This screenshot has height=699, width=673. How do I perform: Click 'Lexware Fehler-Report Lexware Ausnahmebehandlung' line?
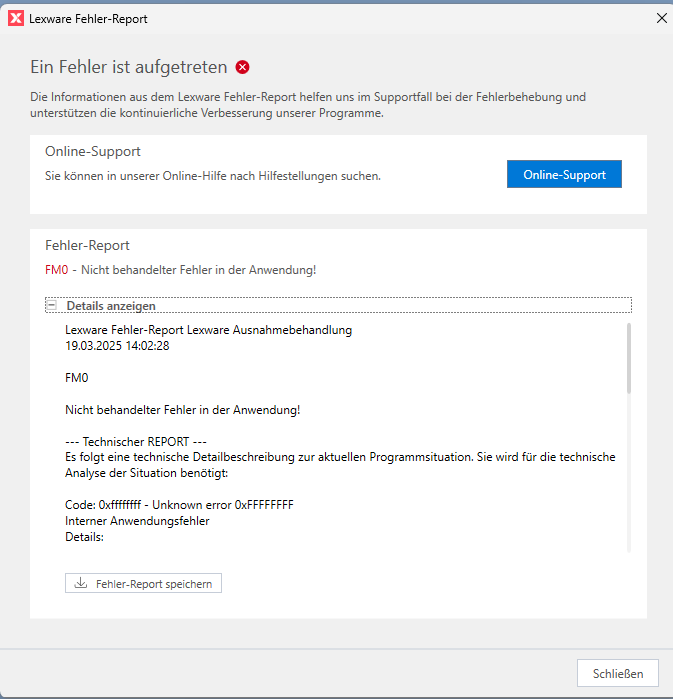[x=209, y=330]
